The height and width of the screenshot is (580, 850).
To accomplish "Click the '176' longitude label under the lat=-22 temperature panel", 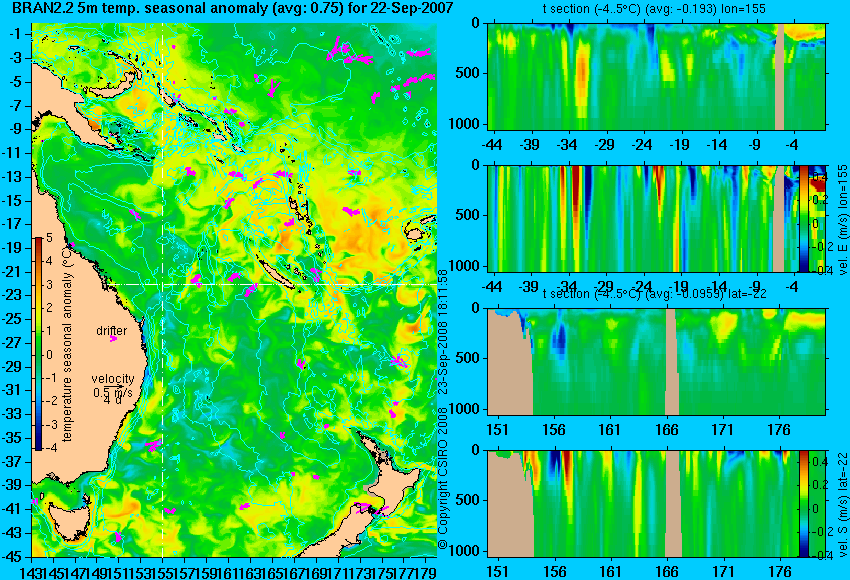I will [780, 430].
